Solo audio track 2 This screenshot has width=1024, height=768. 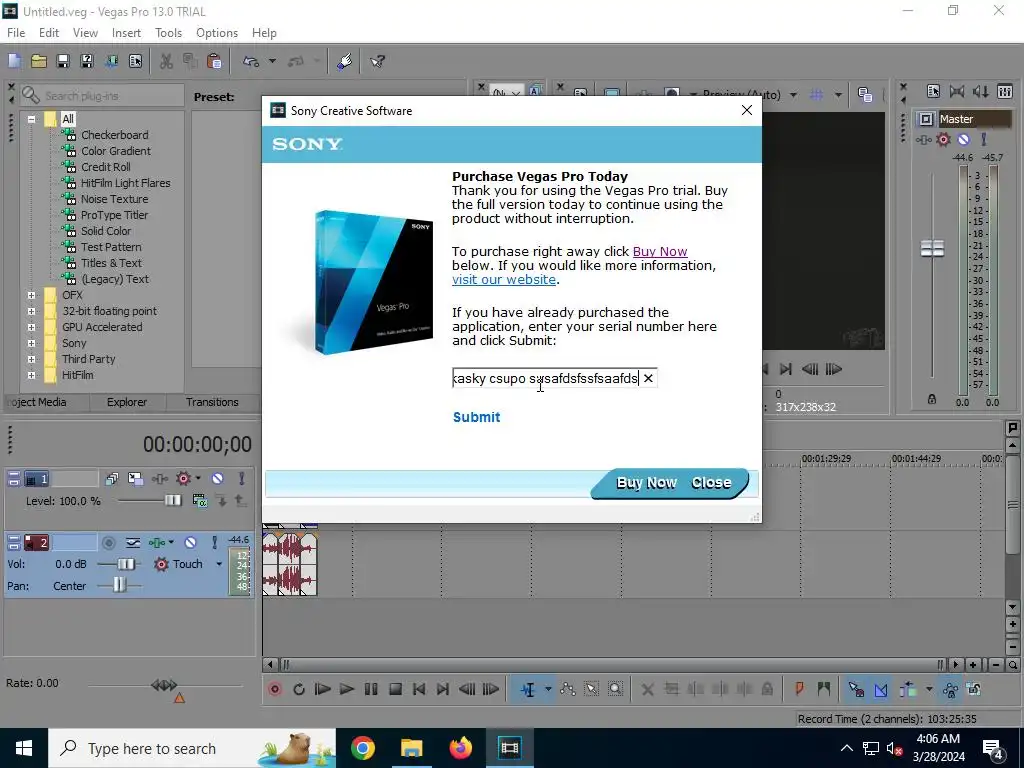click(x=214, y=543)
